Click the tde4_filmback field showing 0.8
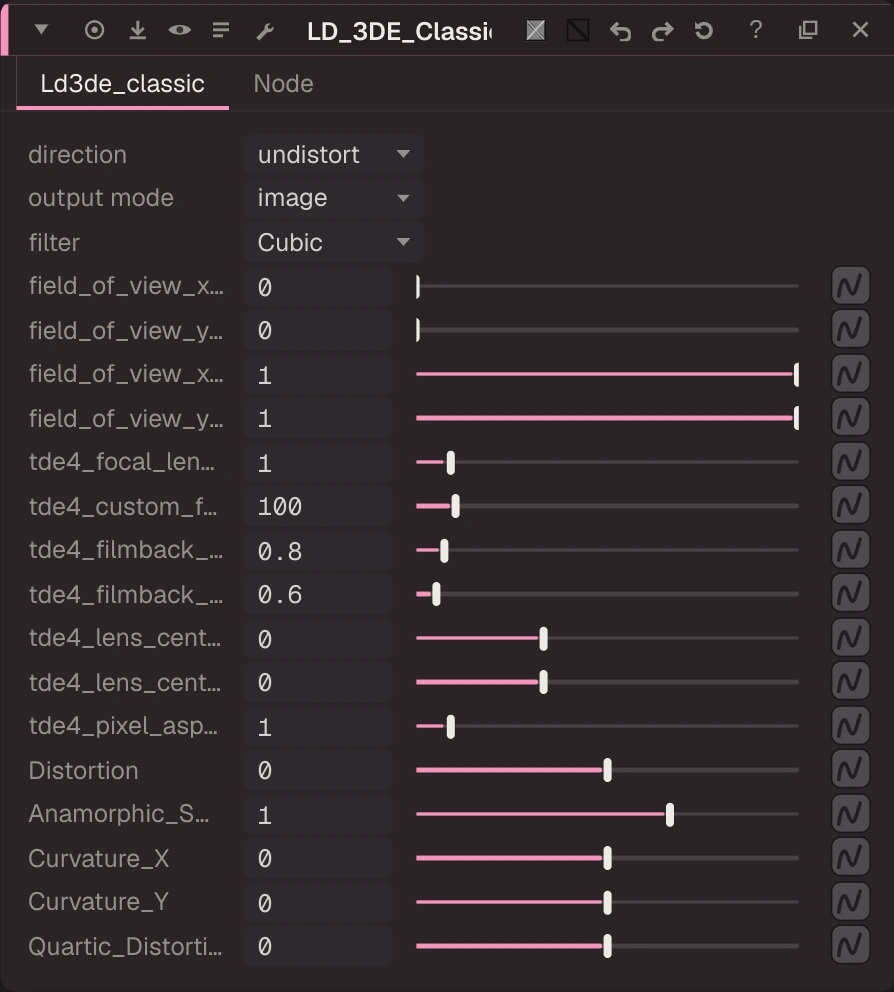The width and height of the screenshot is (894, 992). tap(318, 550)
